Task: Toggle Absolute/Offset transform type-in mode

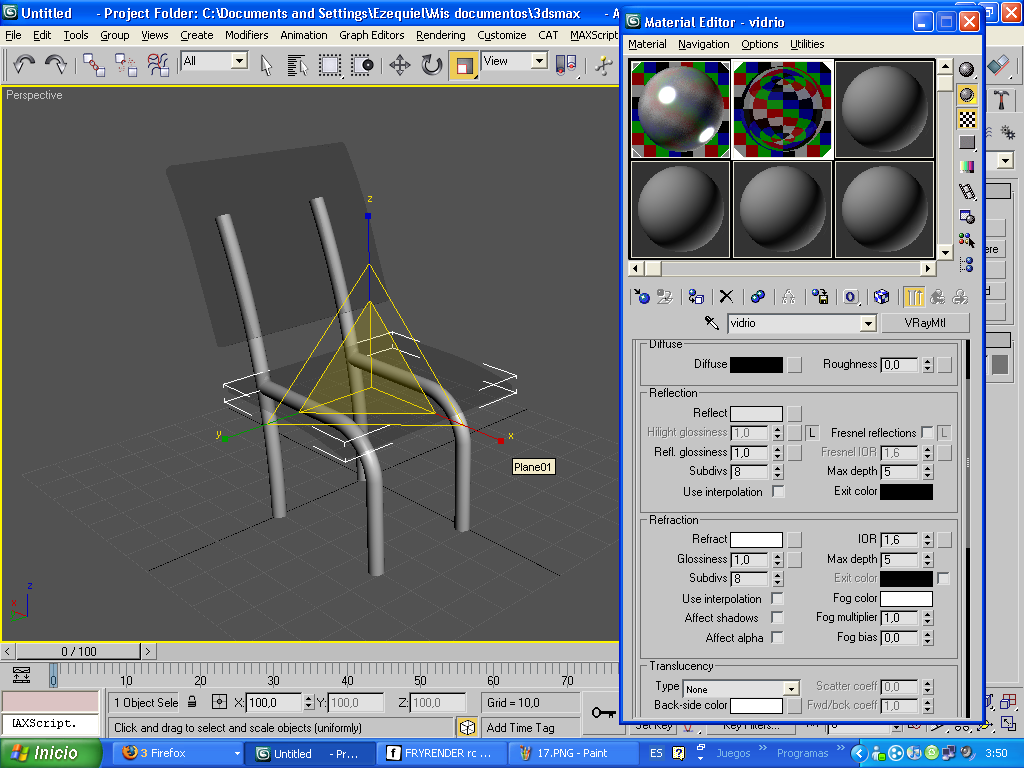Action: point(219,702)
